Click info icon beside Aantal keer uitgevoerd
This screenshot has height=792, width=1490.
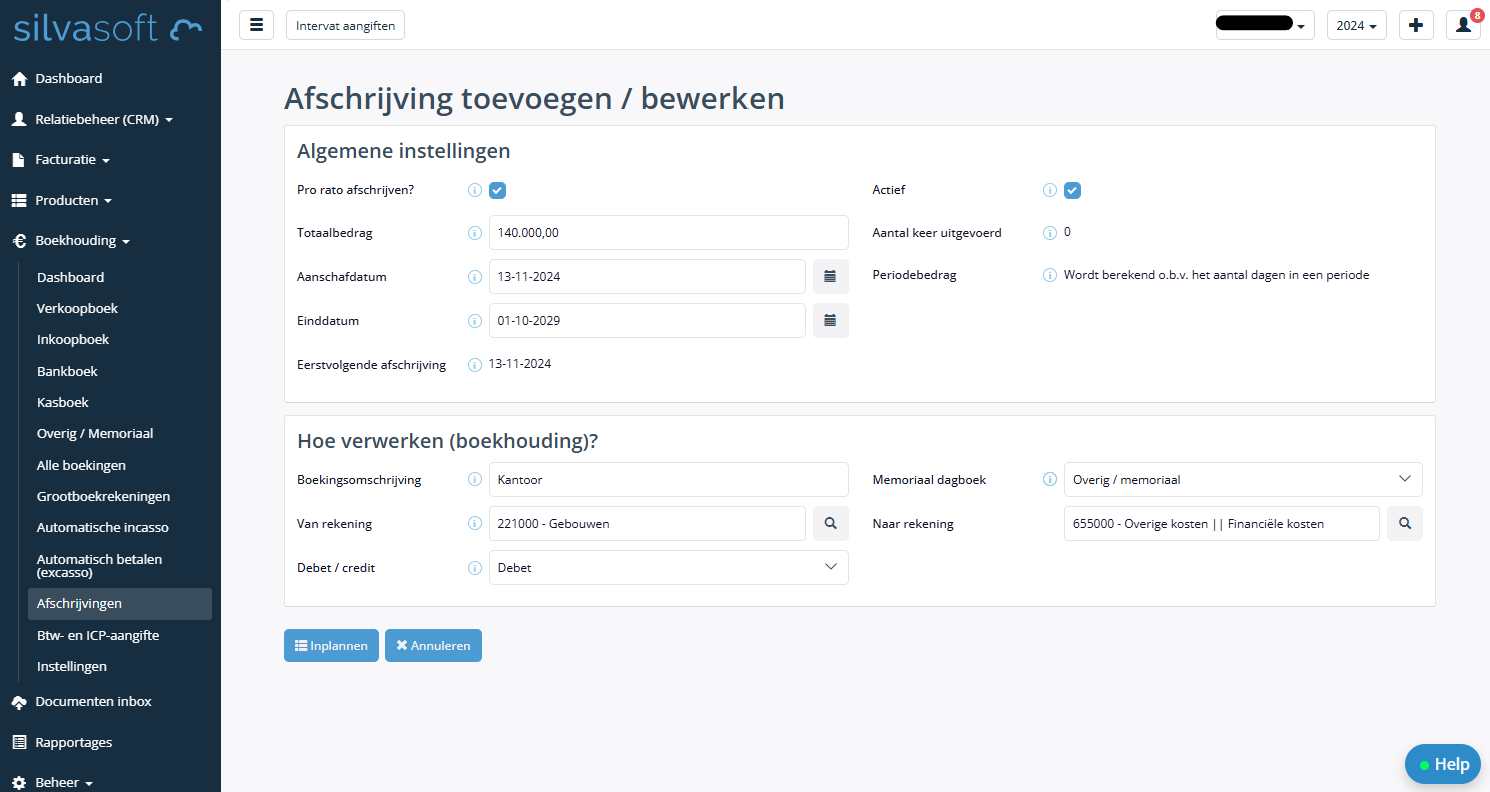click(x=1050, y=233)
